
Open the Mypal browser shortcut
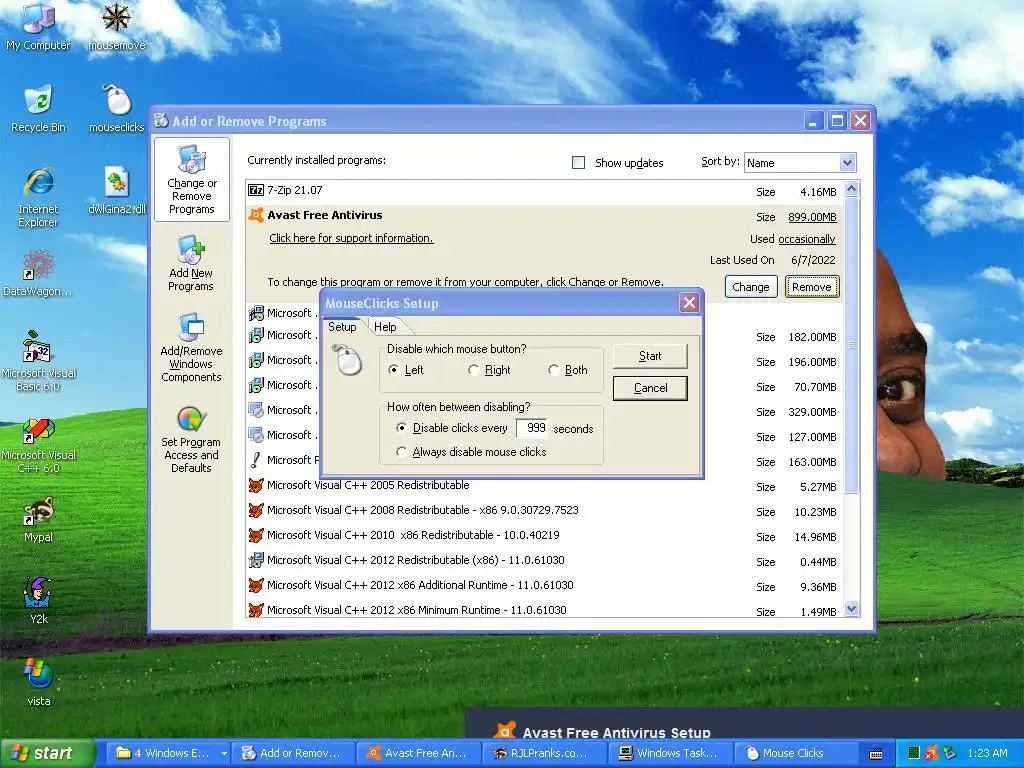[38, 519]
